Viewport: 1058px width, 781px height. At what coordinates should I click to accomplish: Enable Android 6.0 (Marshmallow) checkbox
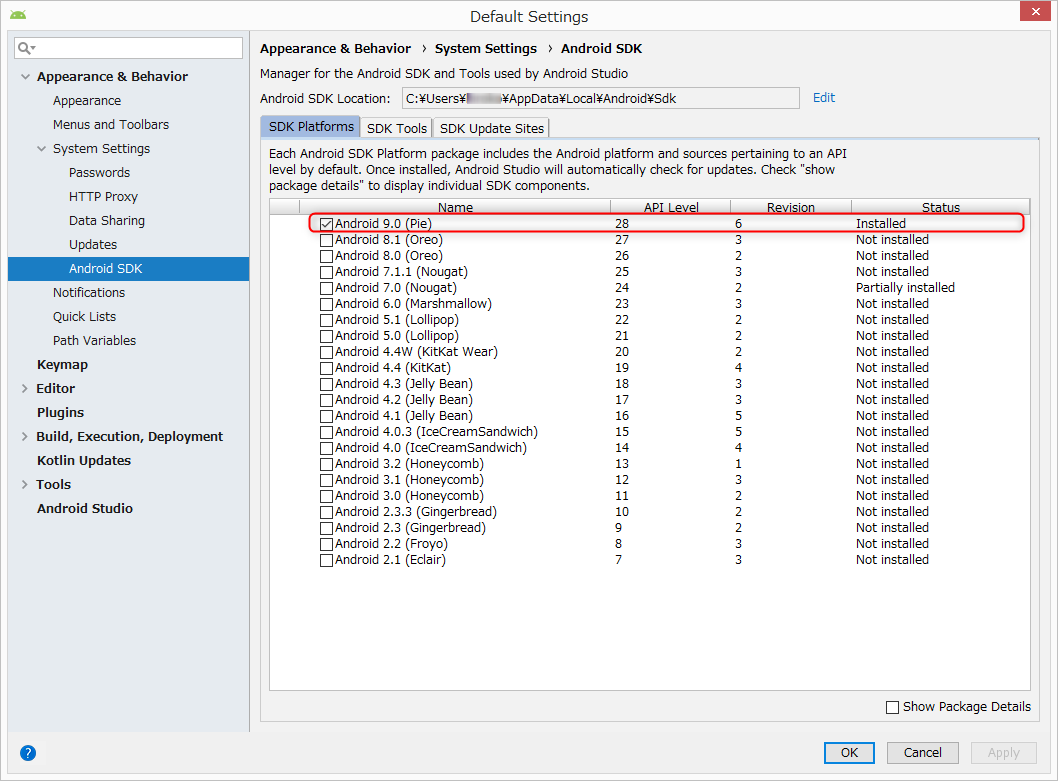(x=327, y=304)
